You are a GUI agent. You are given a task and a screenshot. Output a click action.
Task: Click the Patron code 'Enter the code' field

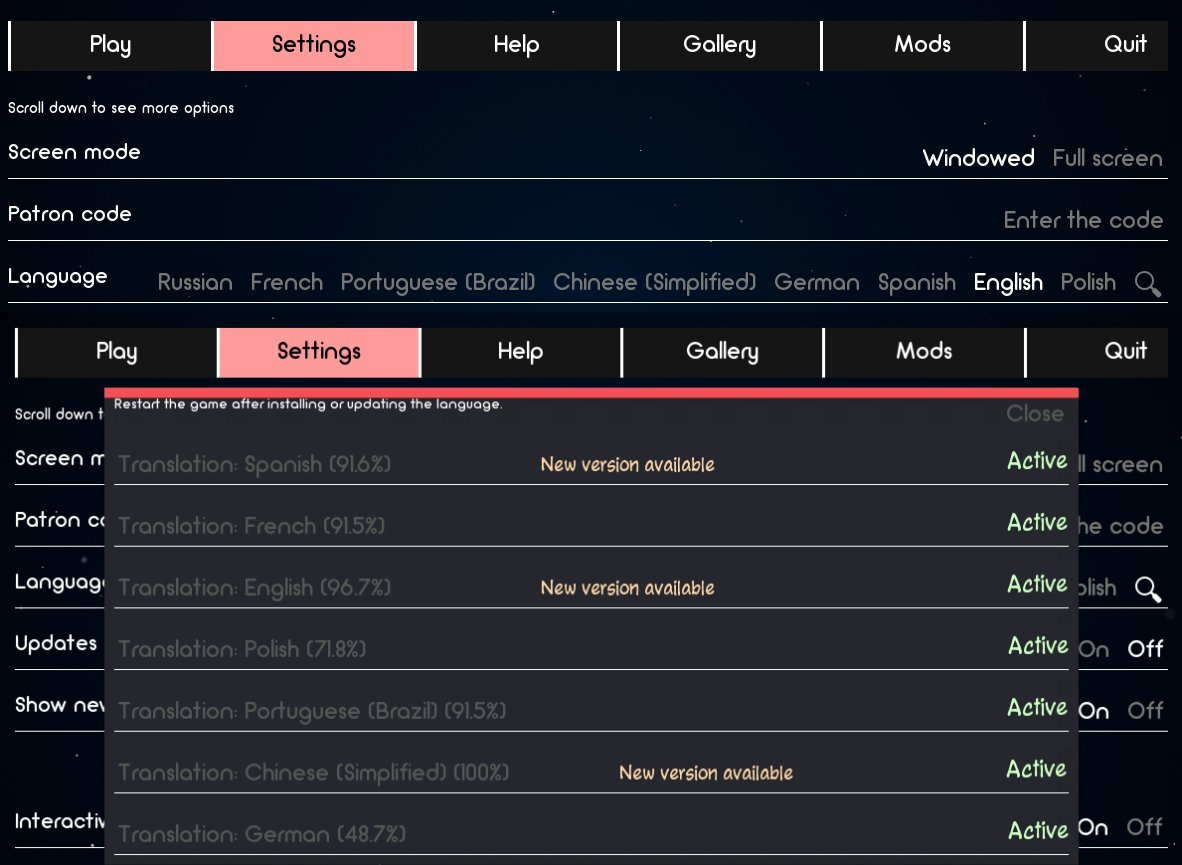pyautogui.click(x=1082, y=219)
